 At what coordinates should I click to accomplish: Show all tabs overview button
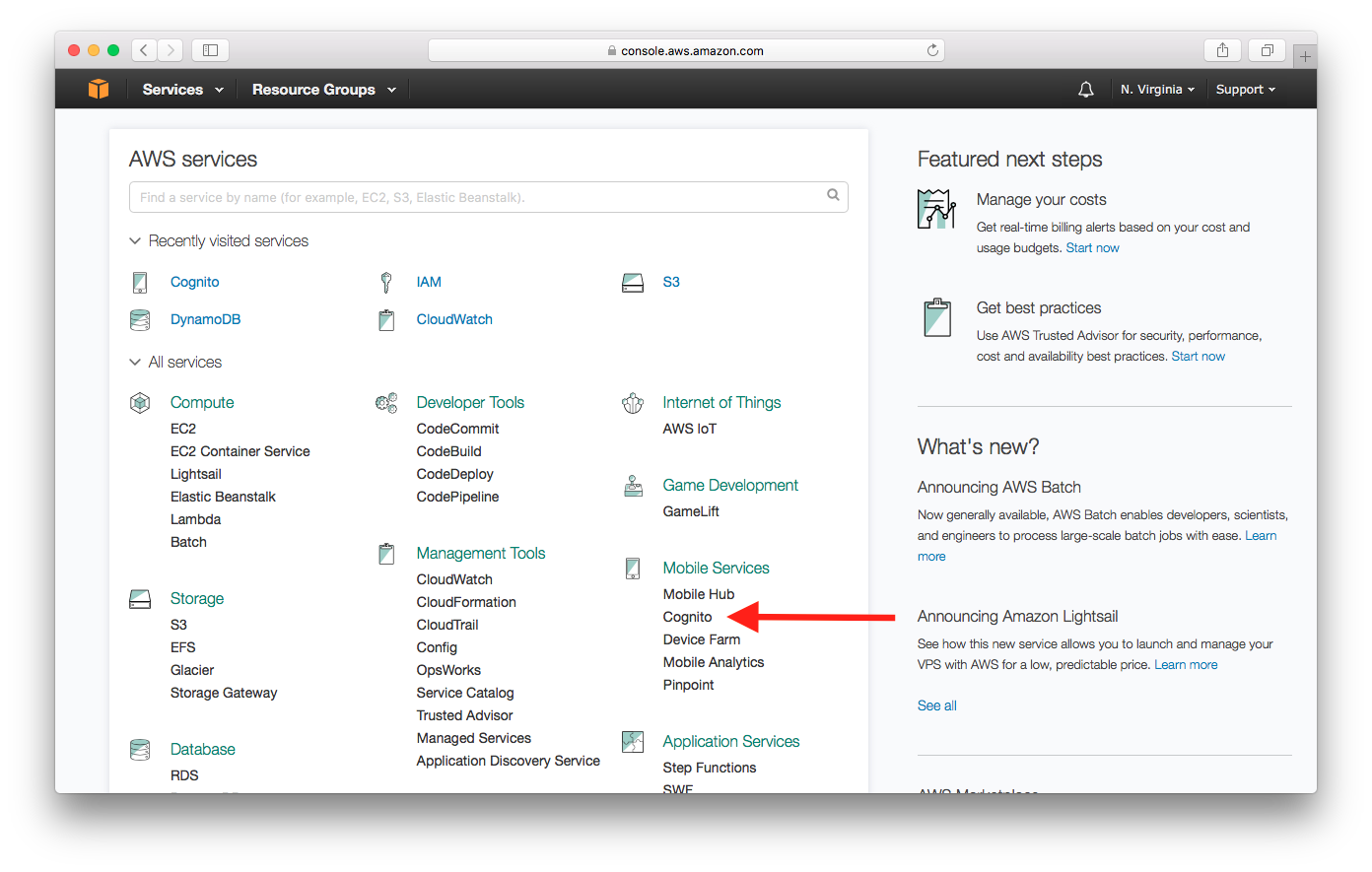pyautogui.click(x=1268, y=50)
